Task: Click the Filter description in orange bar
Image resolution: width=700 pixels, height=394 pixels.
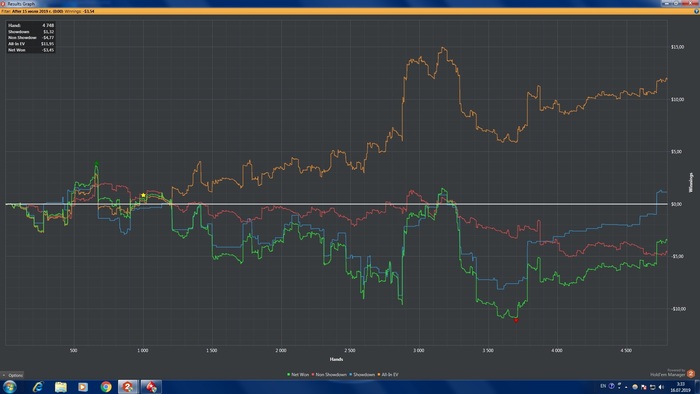Action: click(x=32, y=11)
